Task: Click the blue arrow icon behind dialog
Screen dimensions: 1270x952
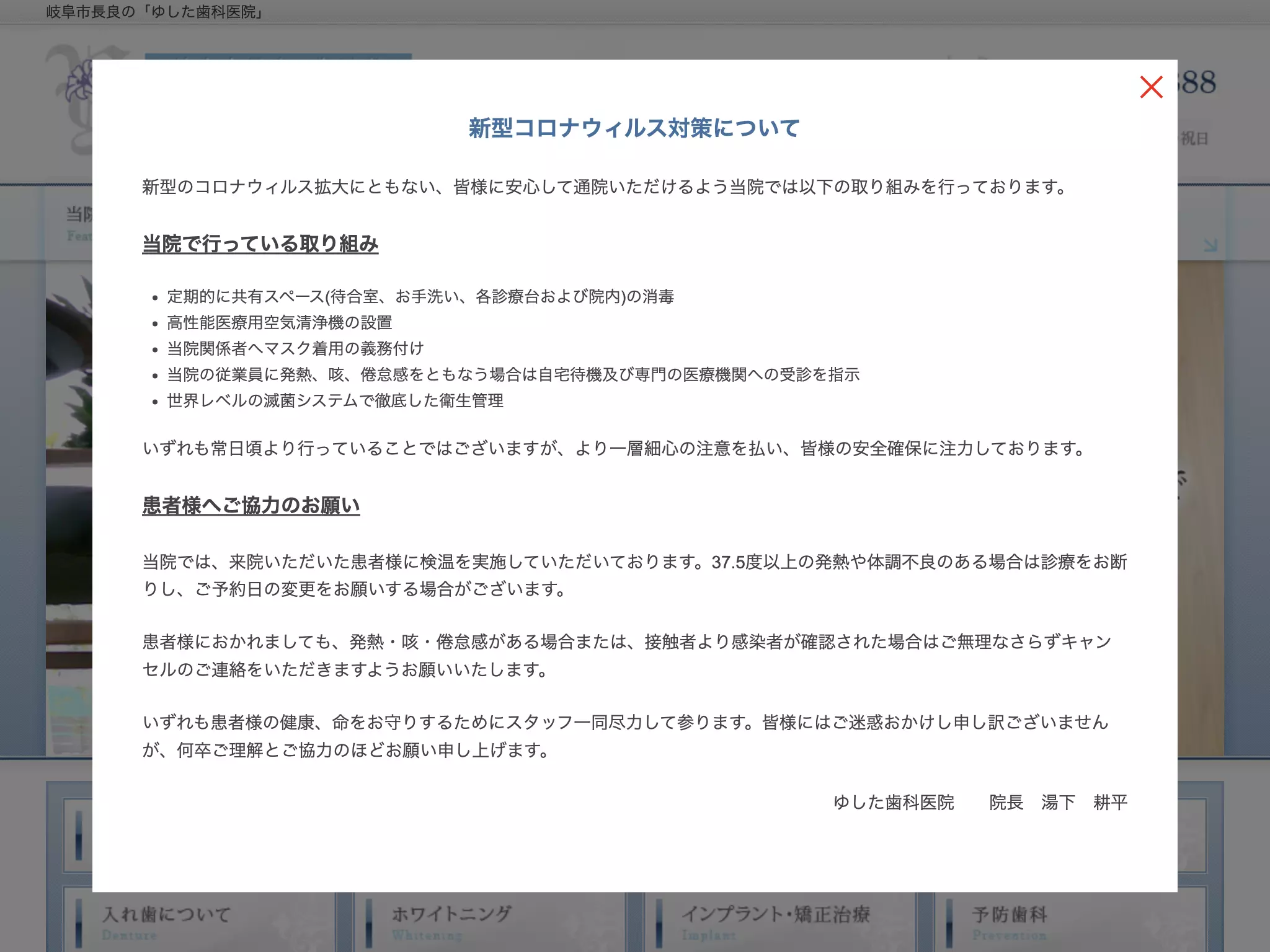Action: click(1210, 245)
